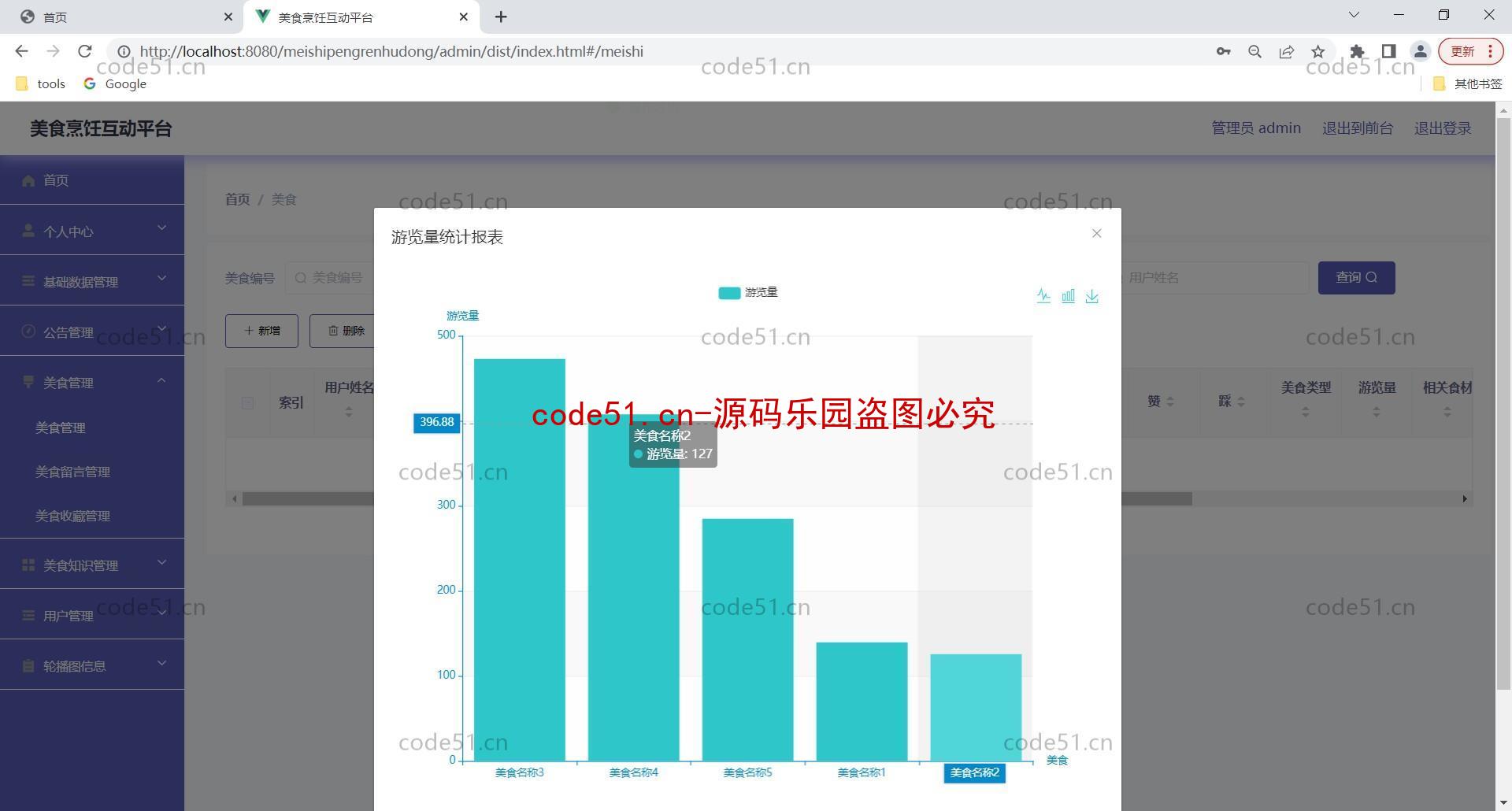Focus the 用户姓名 search field
1512x811 pixels.
1214,278
